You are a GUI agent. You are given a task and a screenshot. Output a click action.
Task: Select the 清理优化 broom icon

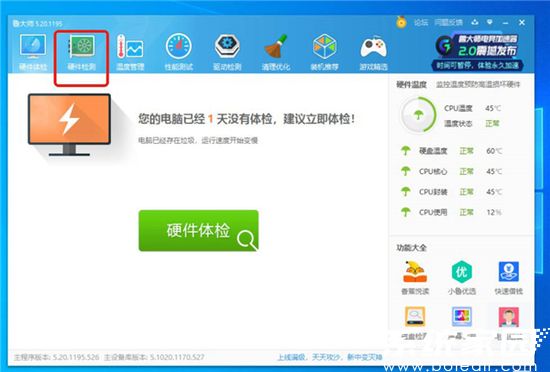(x=276, y=53)
